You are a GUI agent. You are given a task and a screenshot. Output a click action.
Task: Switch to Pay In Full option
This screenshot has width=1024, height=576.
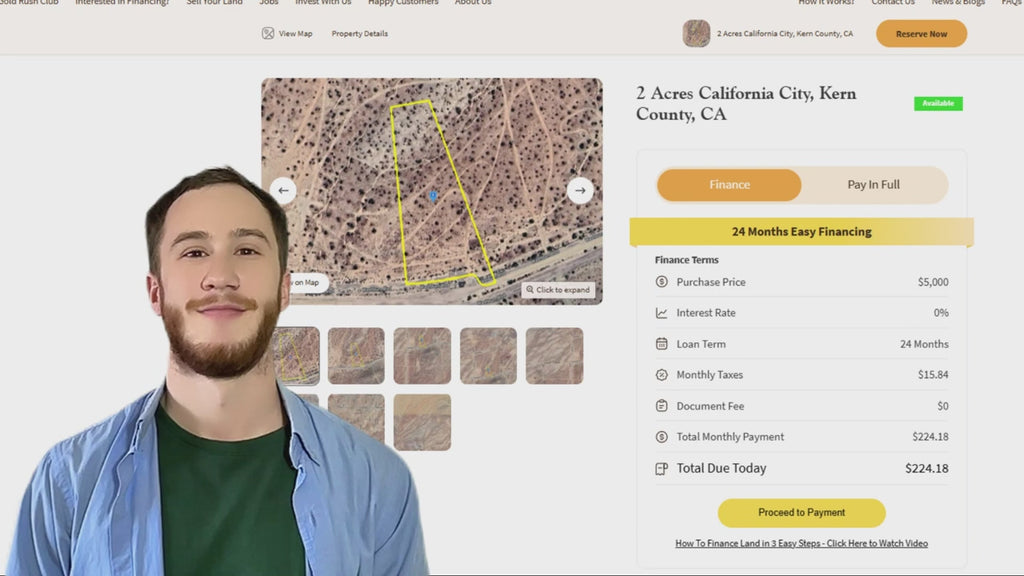pyautogui.click(x=873, y=185)
